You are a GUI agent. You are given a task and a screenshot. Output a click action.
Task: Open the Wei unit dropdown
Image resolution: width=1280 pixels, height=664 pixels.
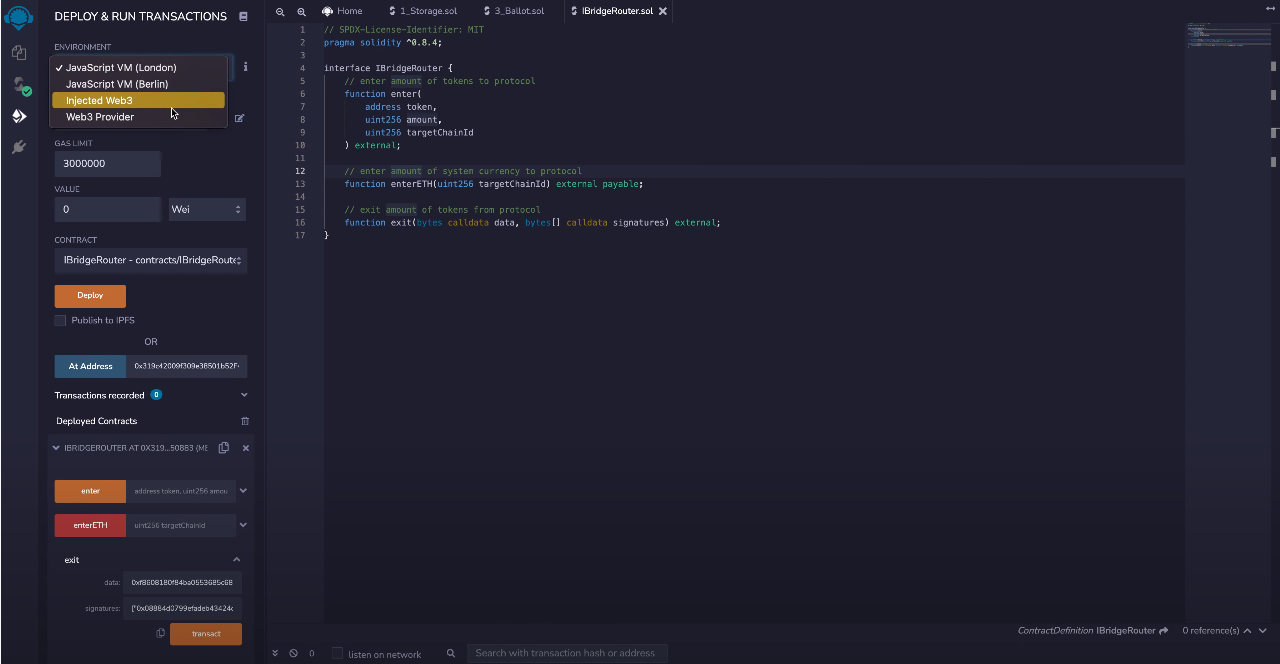pyautogui.click(x=207, y=209)
